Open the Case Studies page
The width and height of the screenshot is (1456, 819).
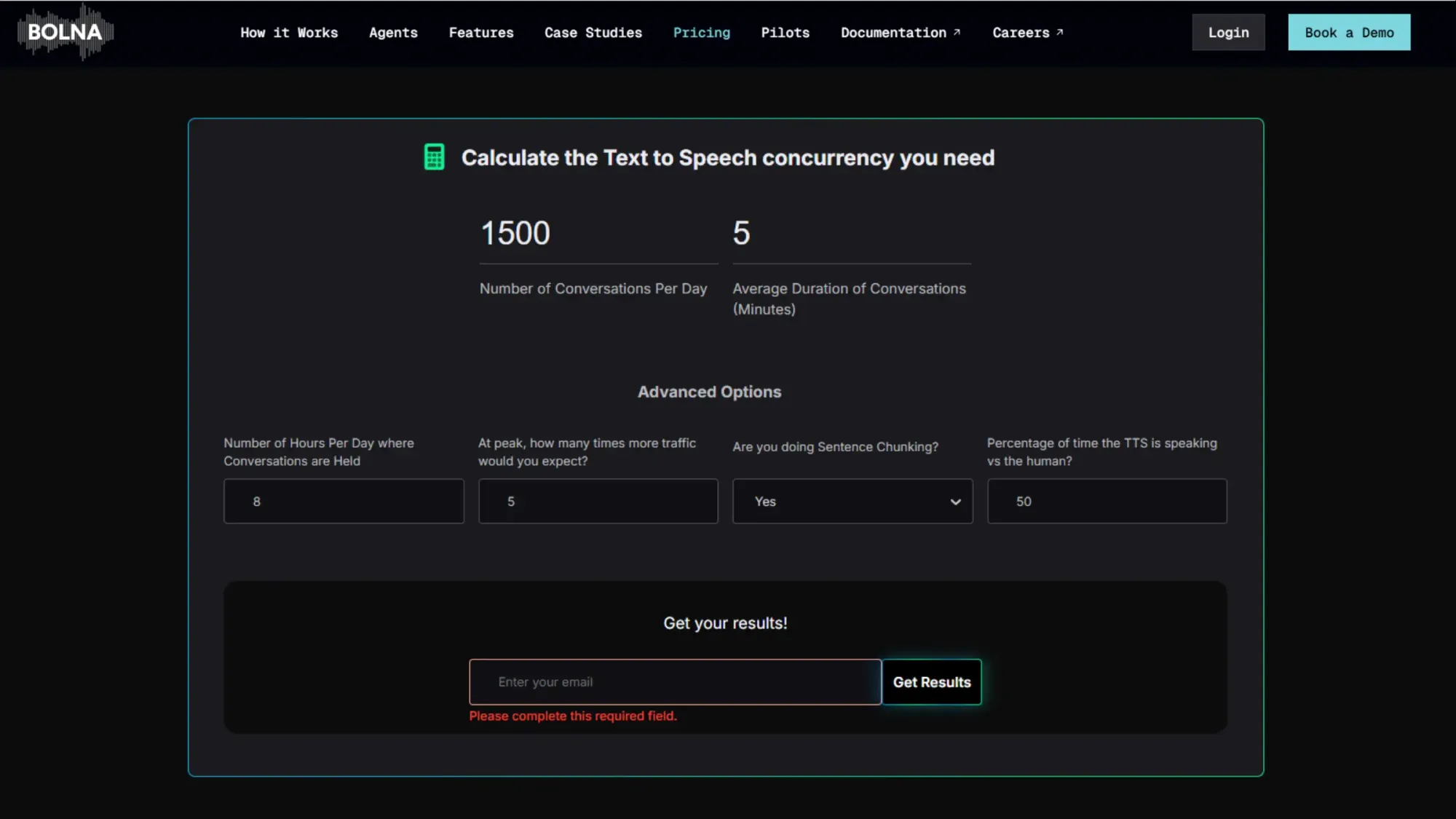pos(593,32)
